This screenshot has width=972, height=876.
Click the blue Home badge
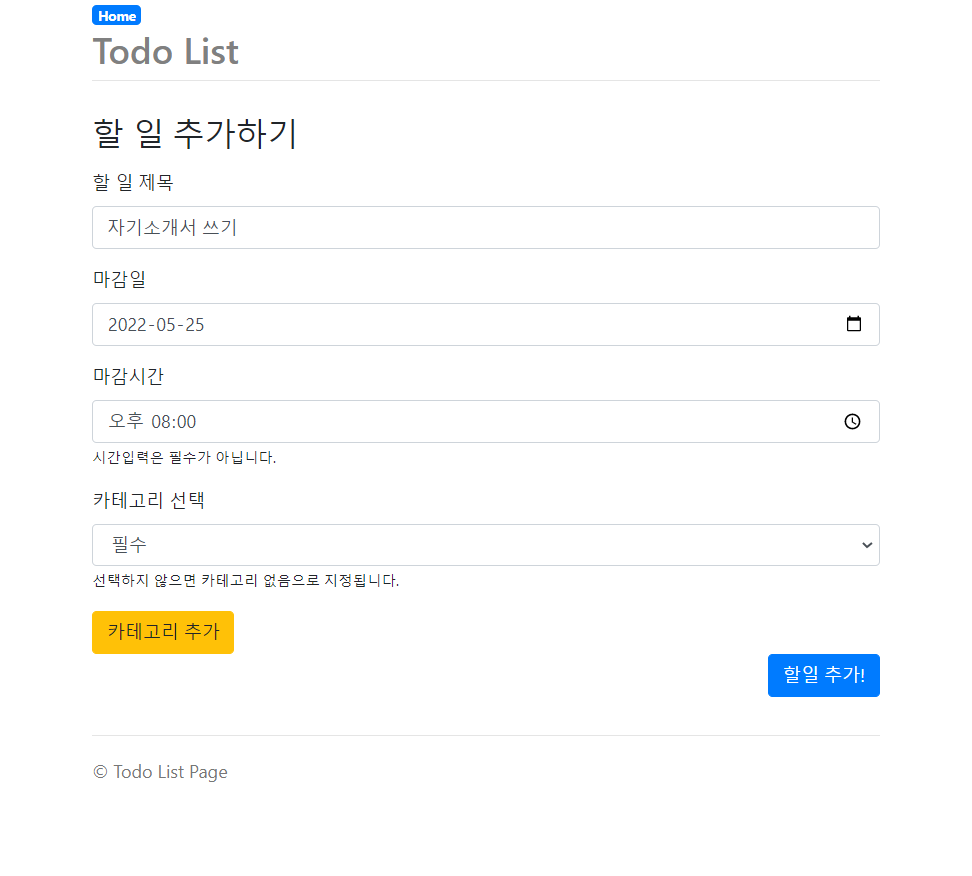[116, 15]
